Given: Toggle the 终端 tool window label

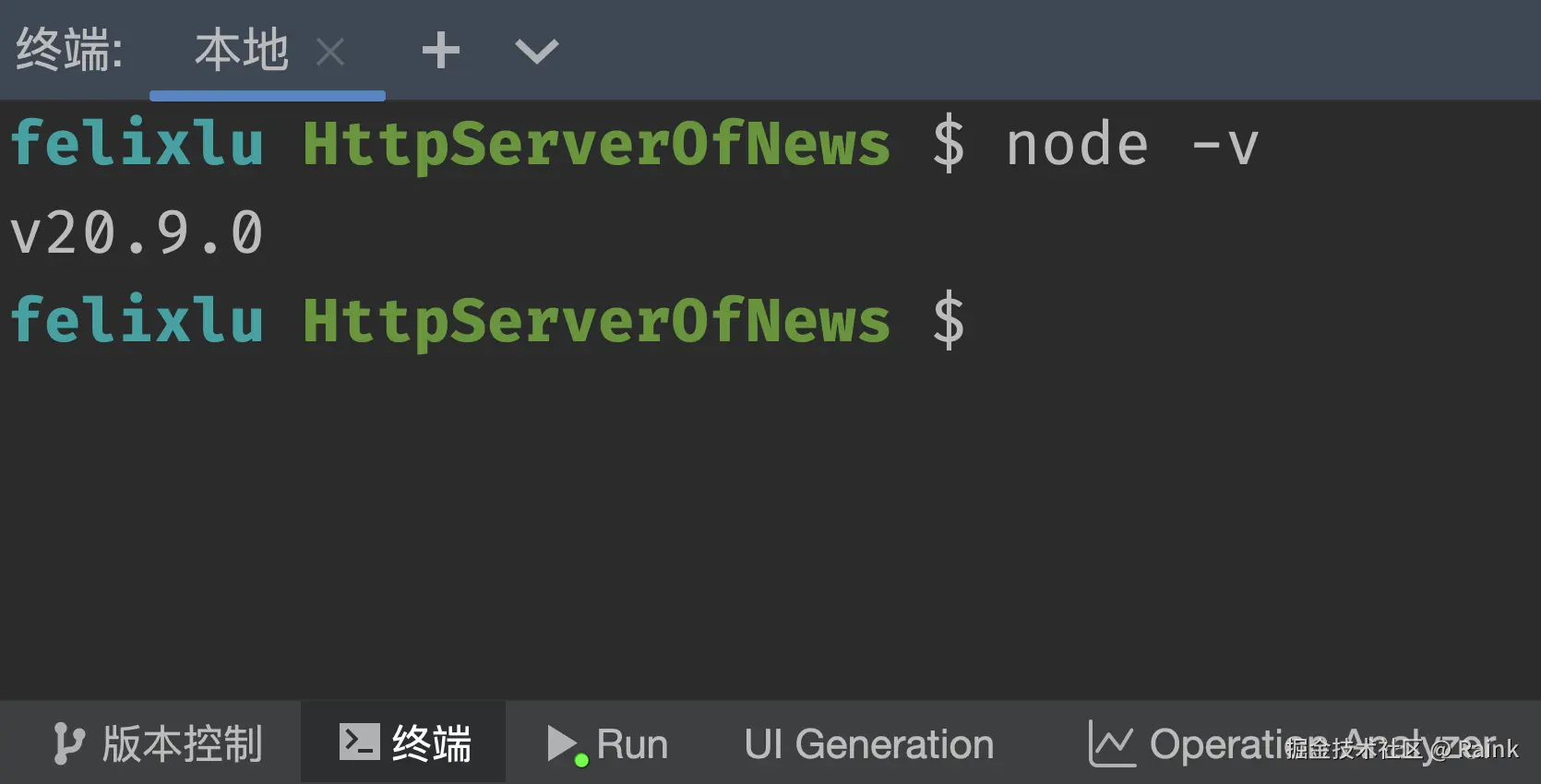Looking at the screenshot, I should 432,743.
